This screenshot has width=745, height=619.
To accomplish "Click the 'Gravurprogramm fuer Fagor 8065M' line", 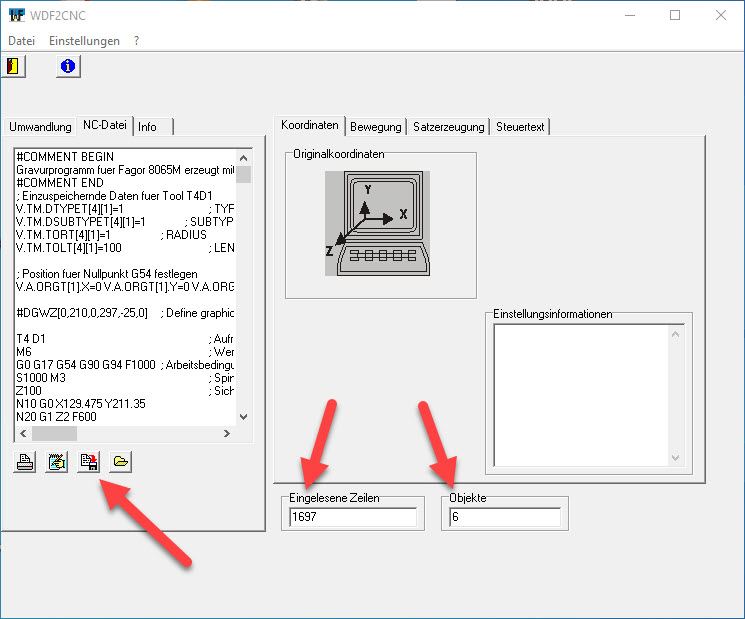I will [x=125, y=170].
